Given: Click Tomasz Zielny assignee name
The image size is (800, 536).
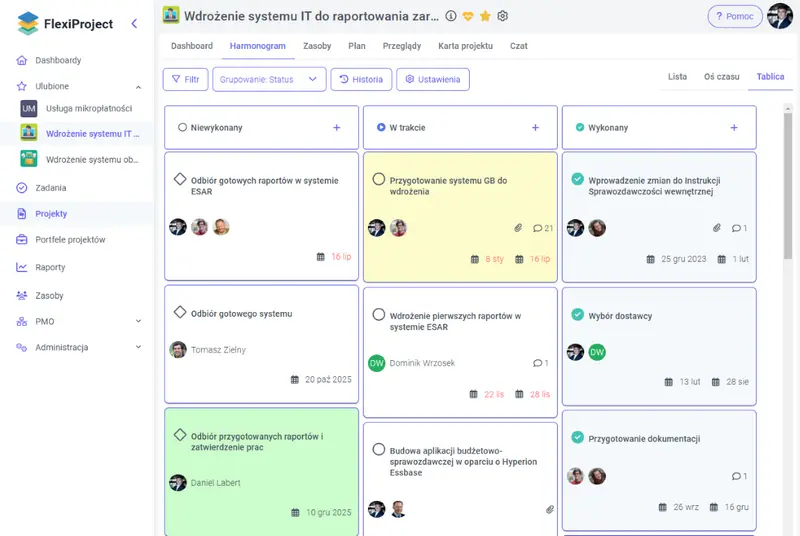Looking at the screenshot, I should tap(218, 350).
